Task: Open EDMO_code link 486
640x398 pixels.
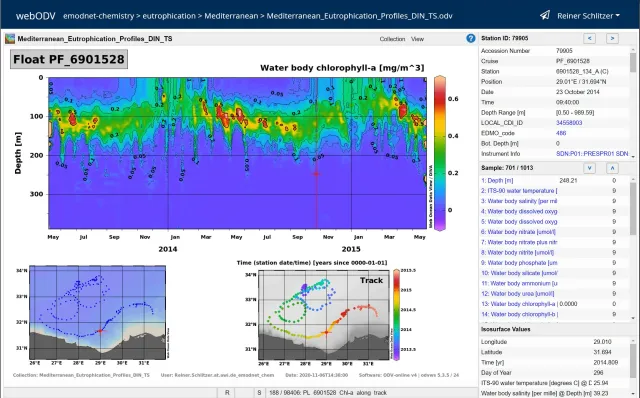Action: [x=561, y=133]
